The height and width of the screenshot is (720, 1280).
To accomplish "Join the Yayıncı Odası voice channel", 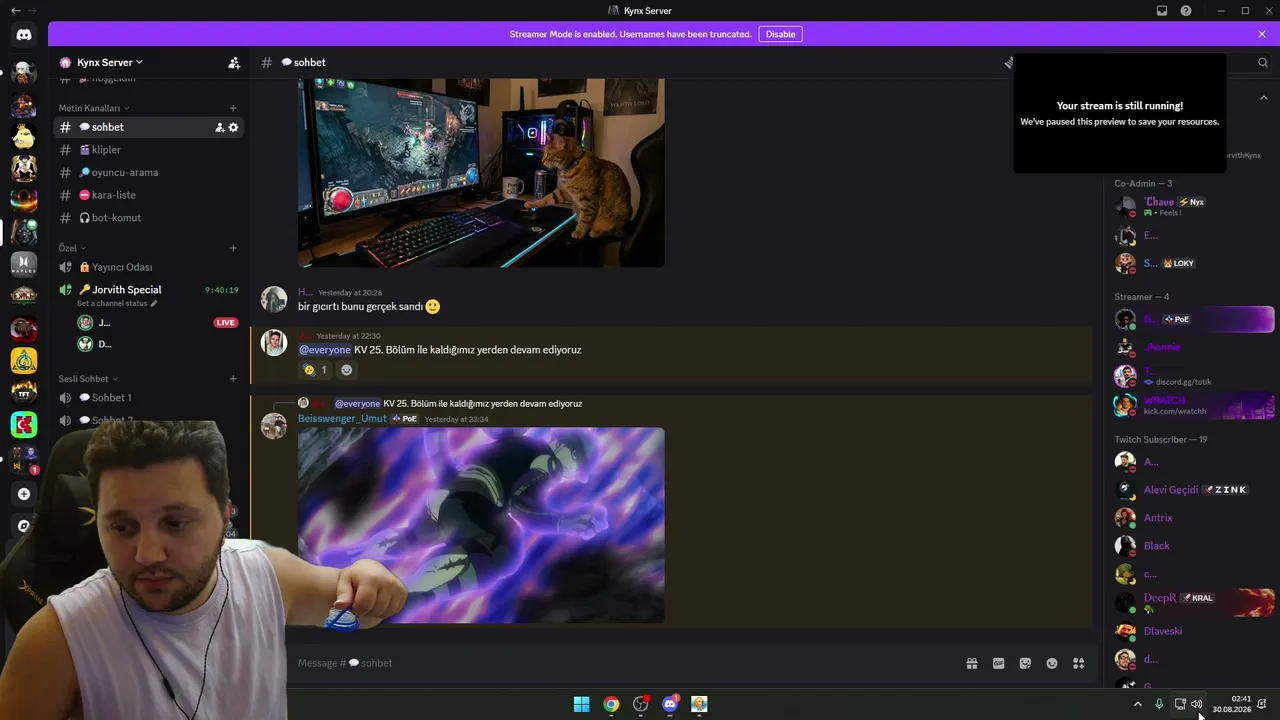I will point(148,267).
